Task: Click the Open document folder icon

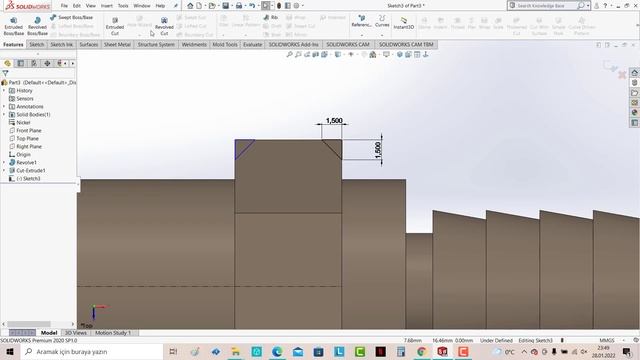Action: (211, 6)
